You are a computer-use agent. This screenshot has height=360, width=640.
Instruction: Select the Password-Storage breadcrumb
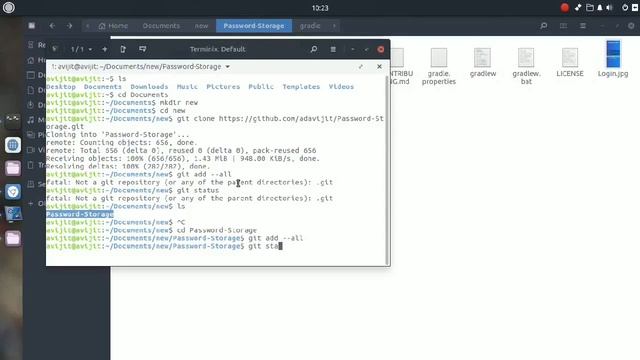click(x=254, y=26)
